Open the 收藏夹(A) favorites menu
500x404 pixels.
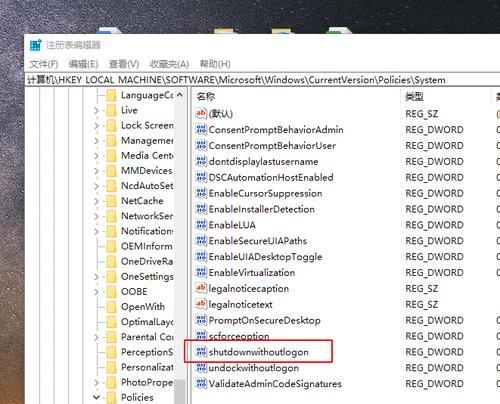pyautogui.click(x=169, y=64)
